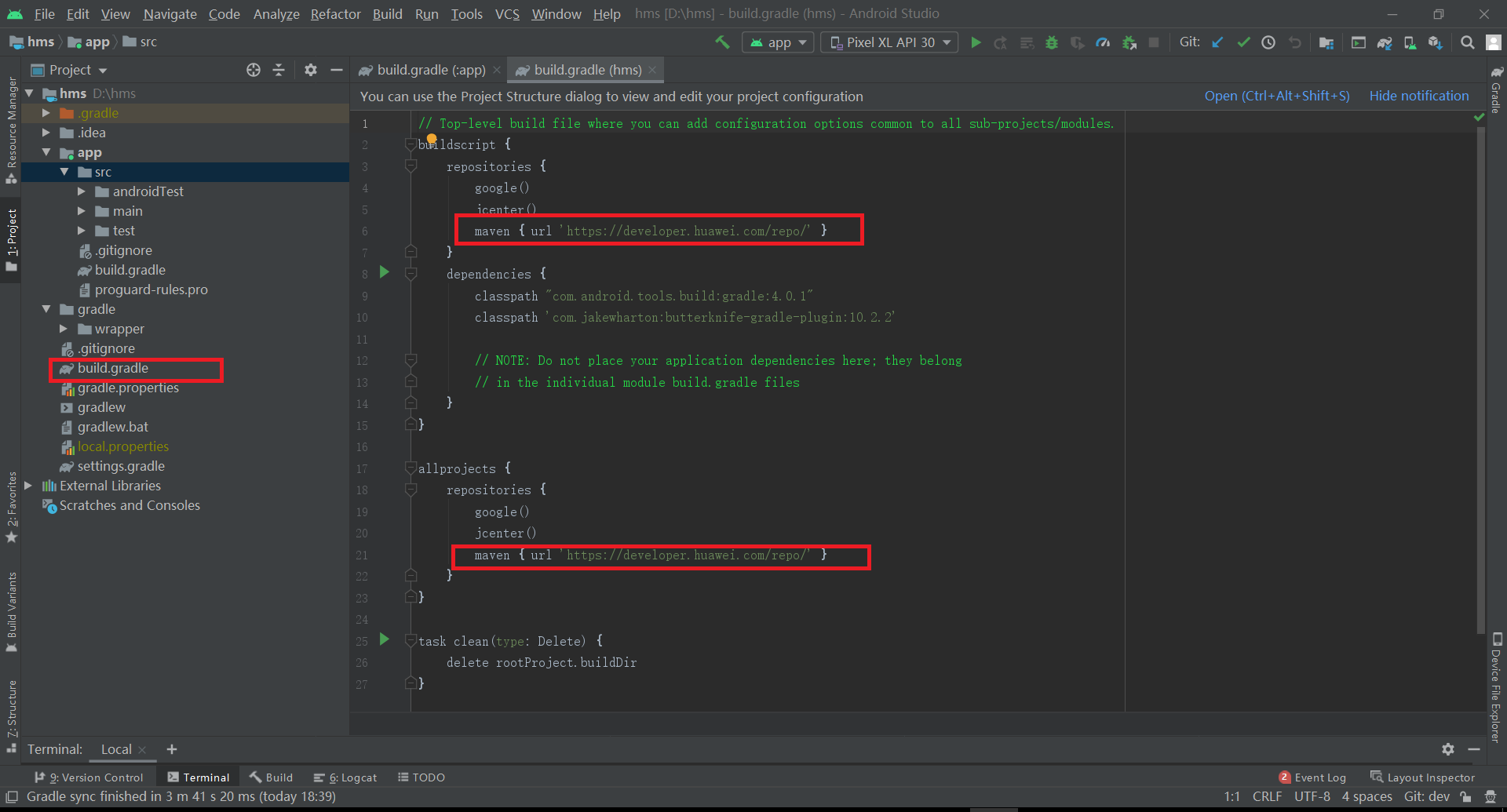This screenshot has height=812, width=1507.
Task: Open the VCS menu
Action: click(x=507, y=14)
